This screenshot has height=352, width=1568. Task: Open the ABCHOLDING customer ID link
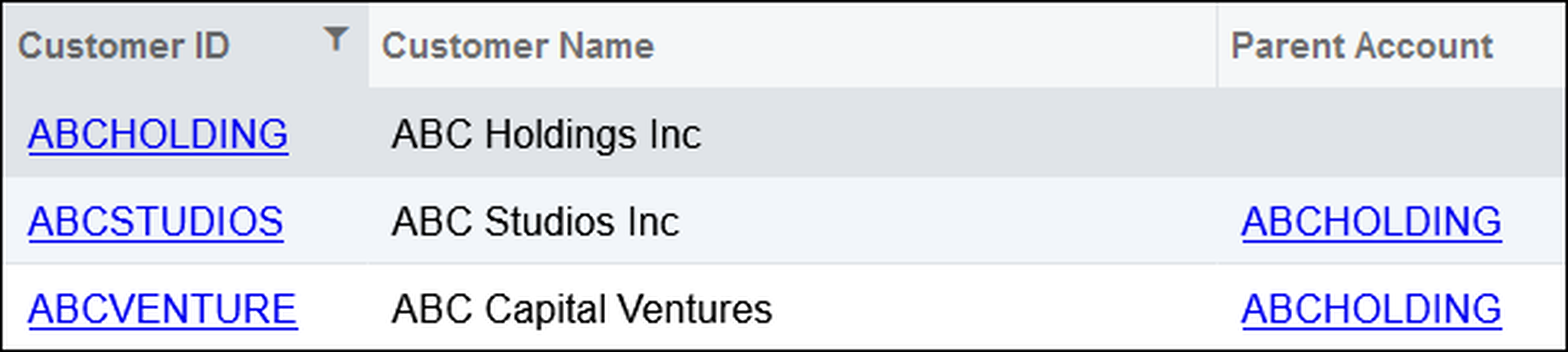(158, 134)
